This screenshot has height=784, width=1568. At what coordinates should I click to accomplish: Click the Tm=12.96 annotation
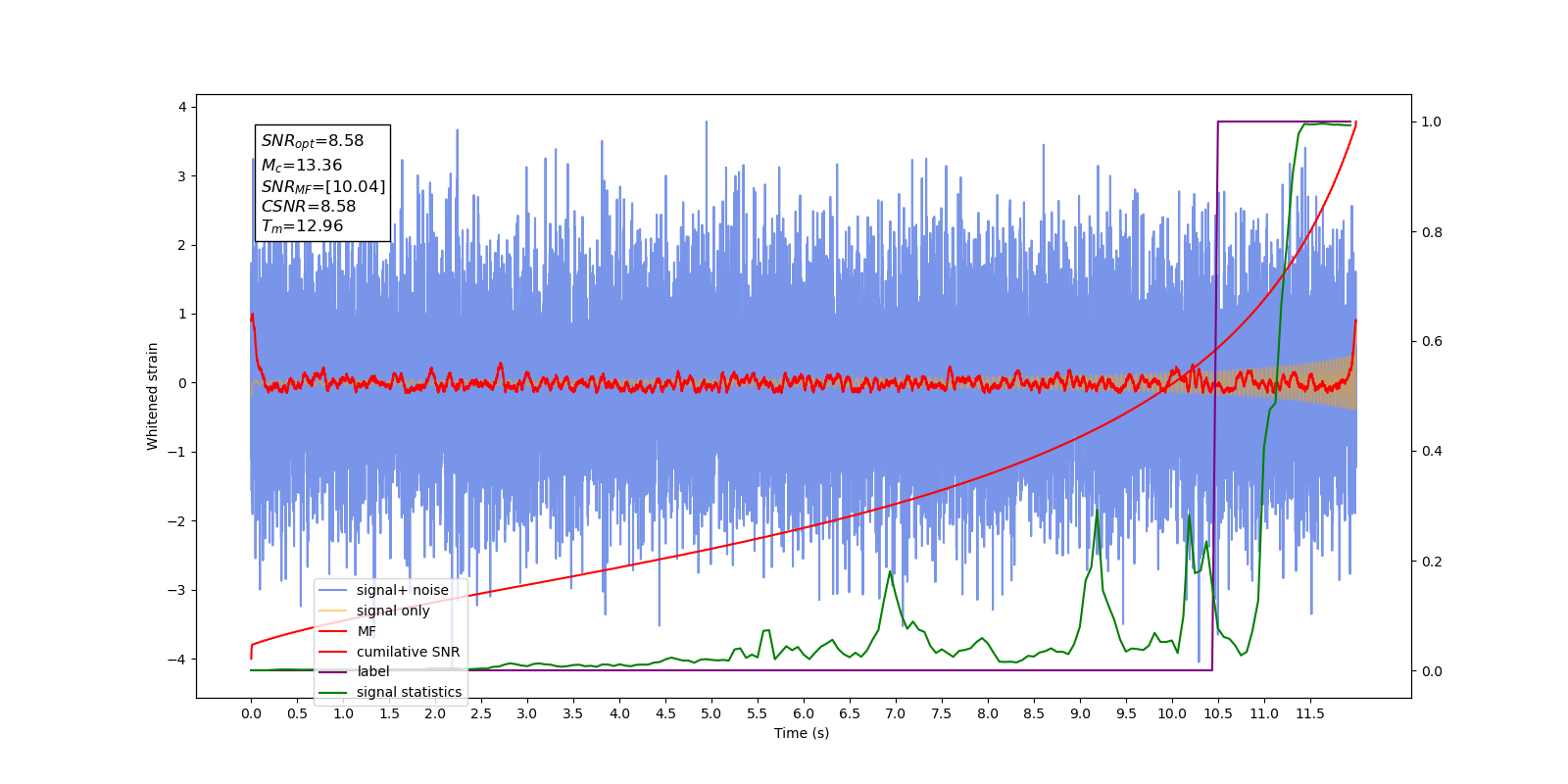pyautogui.click(x=302, y=226)
